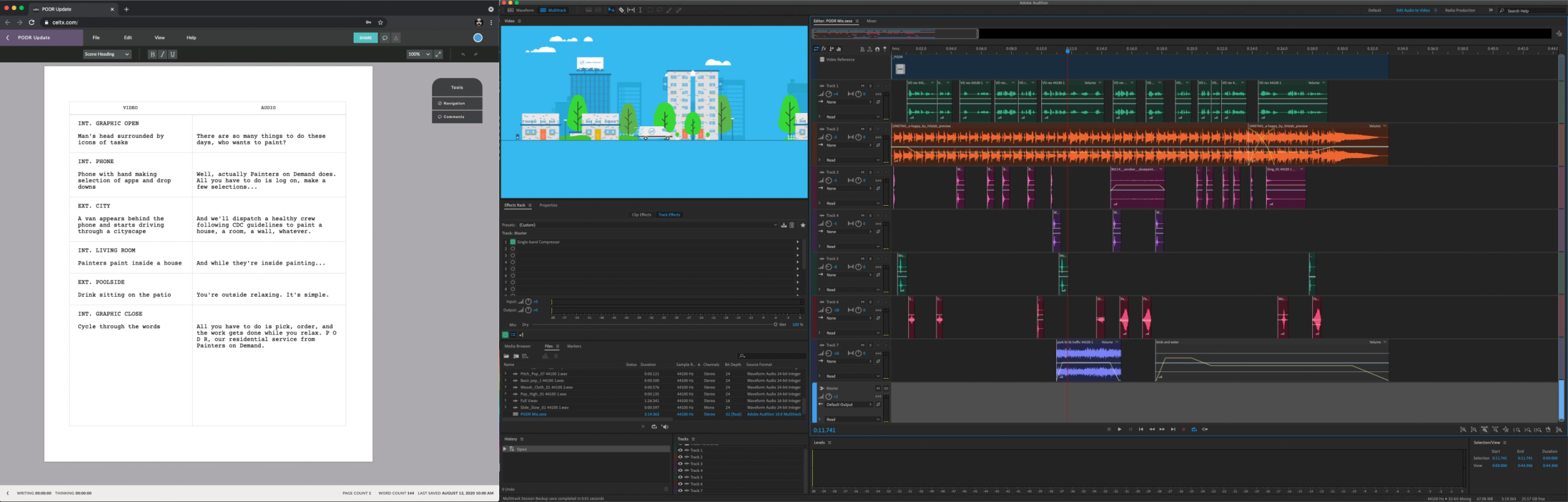This screenshot has width=1568, height=502.
Task: Select Clip Effects in Effects Rack
Action: point(641,215)
